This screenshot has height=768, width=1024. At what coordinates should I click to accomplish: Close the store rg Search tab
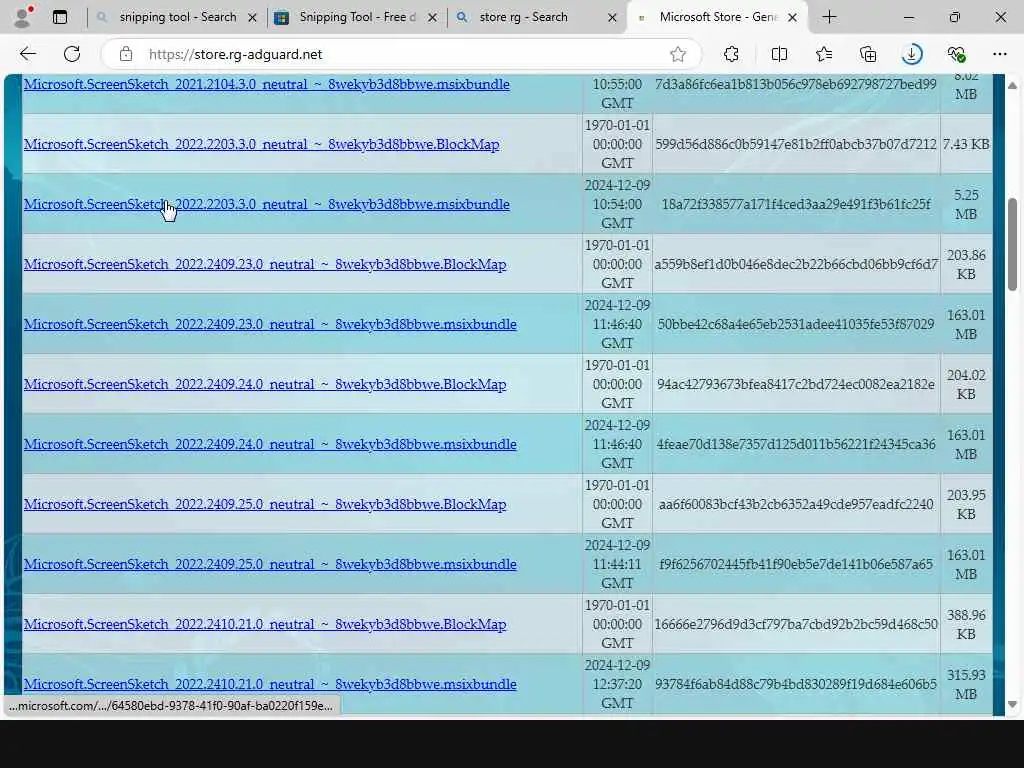tap(612, 18)
